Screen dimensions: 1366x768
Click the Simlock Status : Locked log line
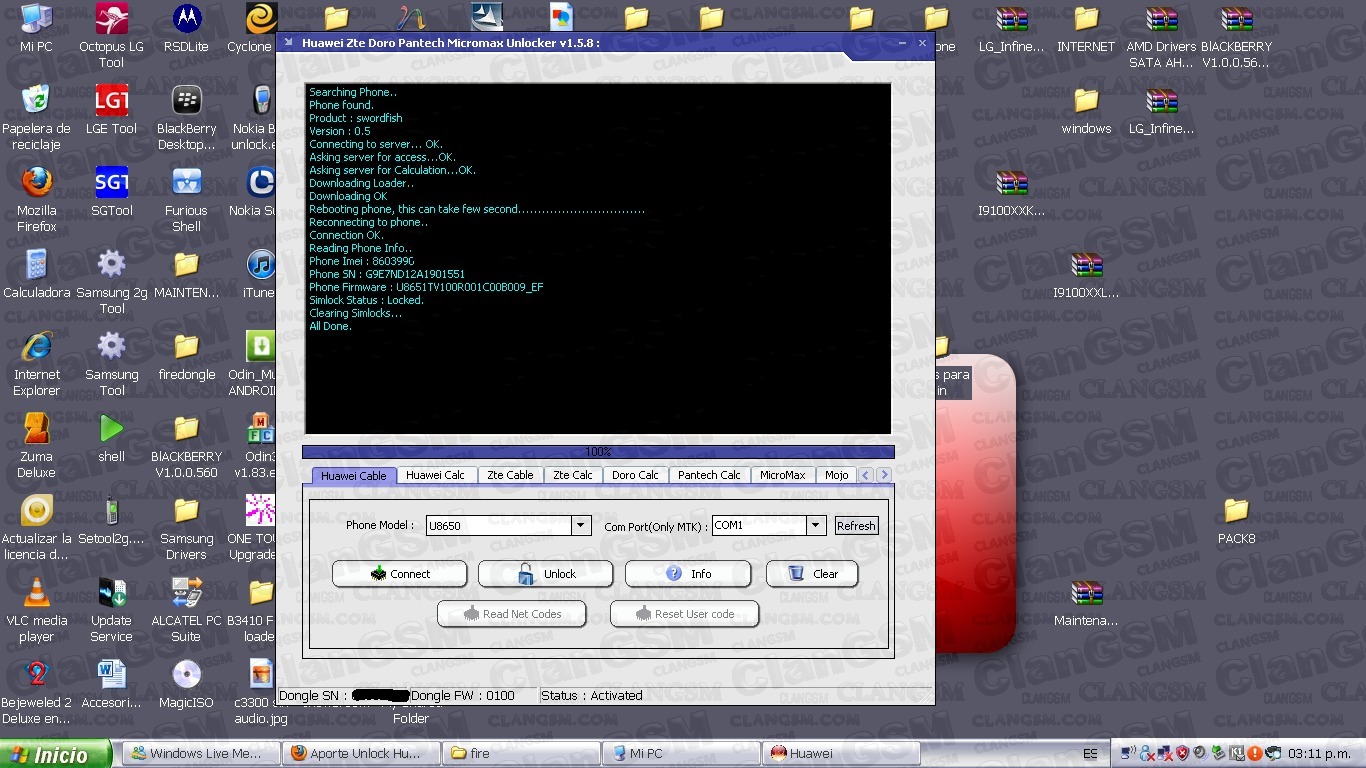coord(366,300)
